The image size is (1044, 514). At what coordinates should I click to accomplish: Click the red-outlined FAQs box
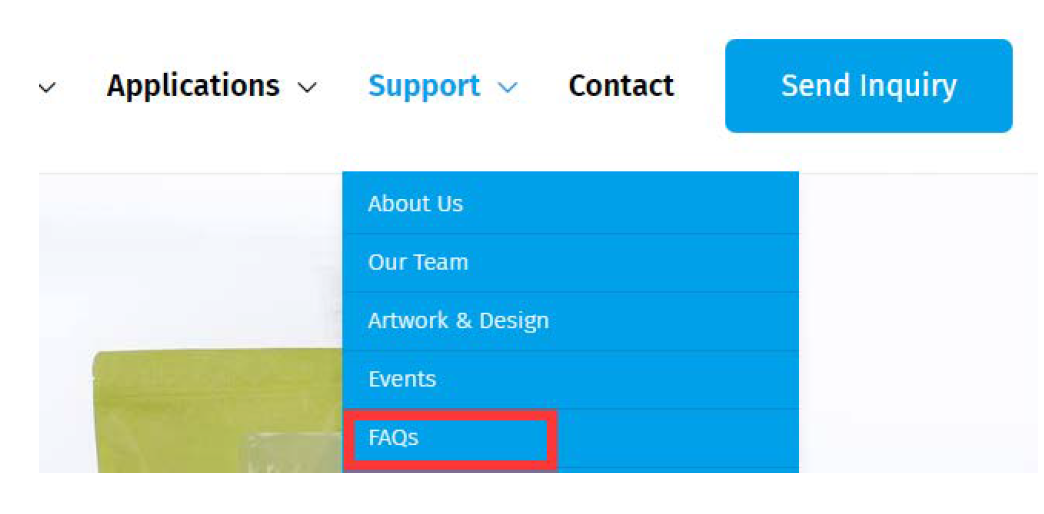click(450, 439)
